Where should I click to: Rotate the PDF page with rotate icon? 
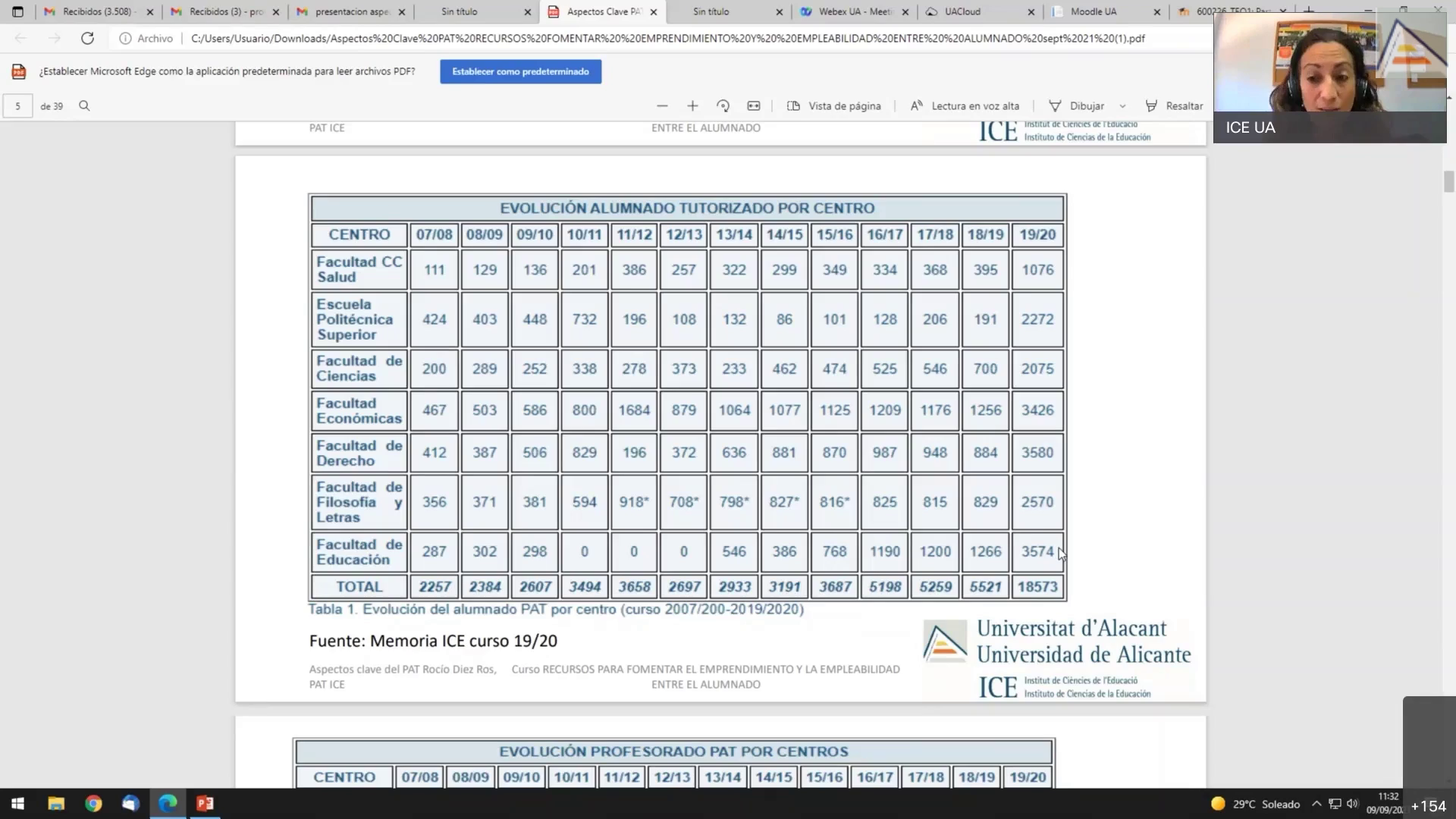pos(723,106)
